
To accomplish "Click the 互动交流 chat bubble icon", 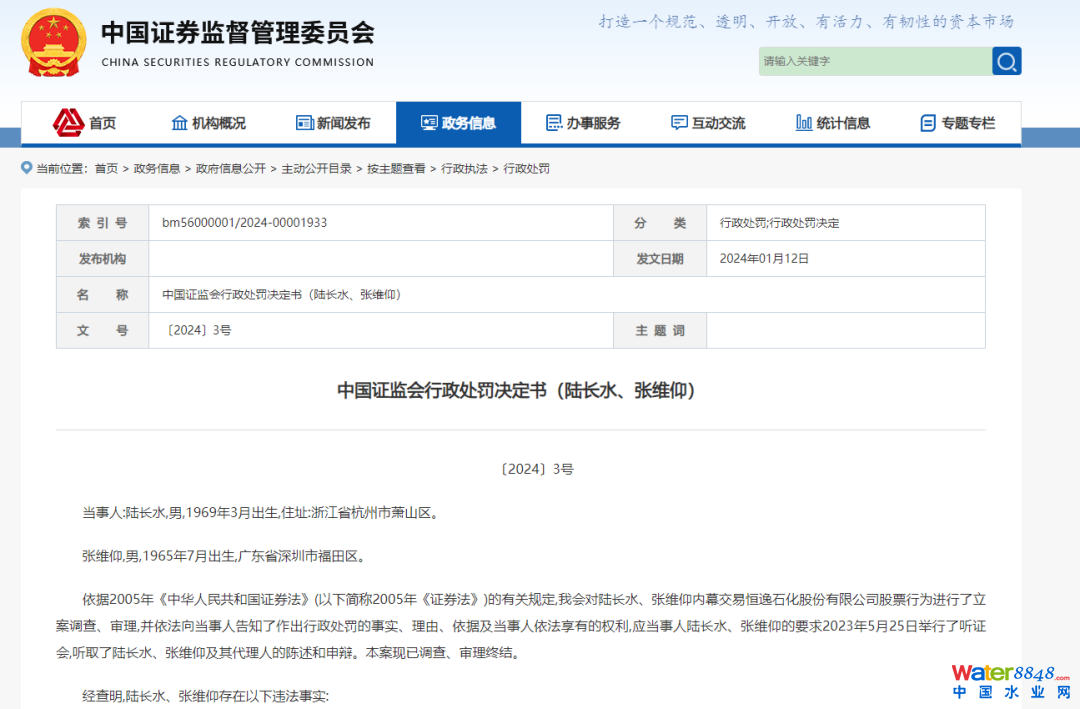I will coord(679,123).
